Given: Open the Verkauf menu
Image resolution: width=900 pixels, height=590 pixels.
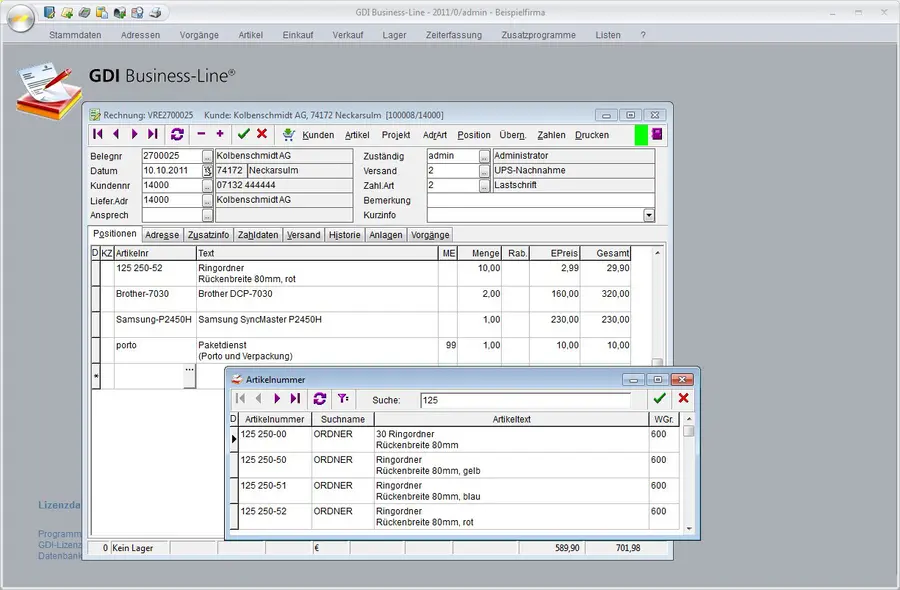Looking at the screenshot, I should click(x=347, y=35).
